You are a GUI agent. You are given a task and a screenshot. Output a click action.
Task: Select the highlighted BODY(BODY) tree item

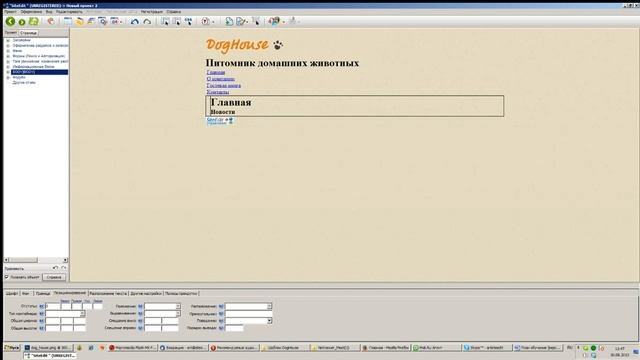click(40, 72)
